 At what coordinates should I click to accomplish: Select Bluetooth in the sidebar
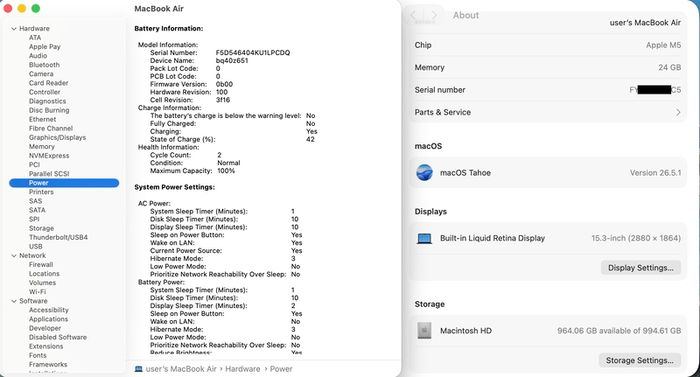pos(44,65)
